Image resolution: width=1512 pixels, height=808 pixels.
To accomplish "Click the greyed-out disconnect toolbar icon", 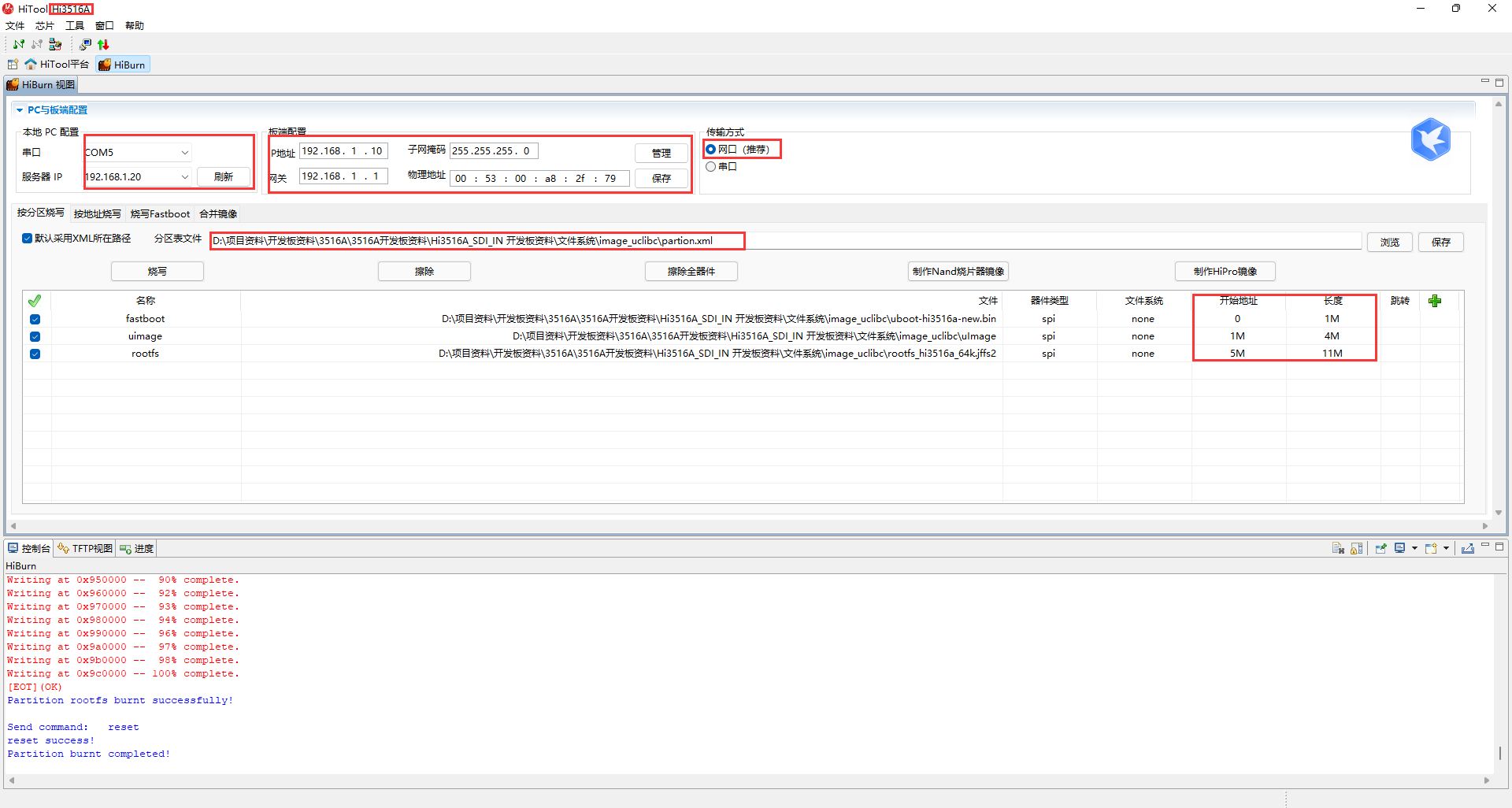I will (37, 44).
